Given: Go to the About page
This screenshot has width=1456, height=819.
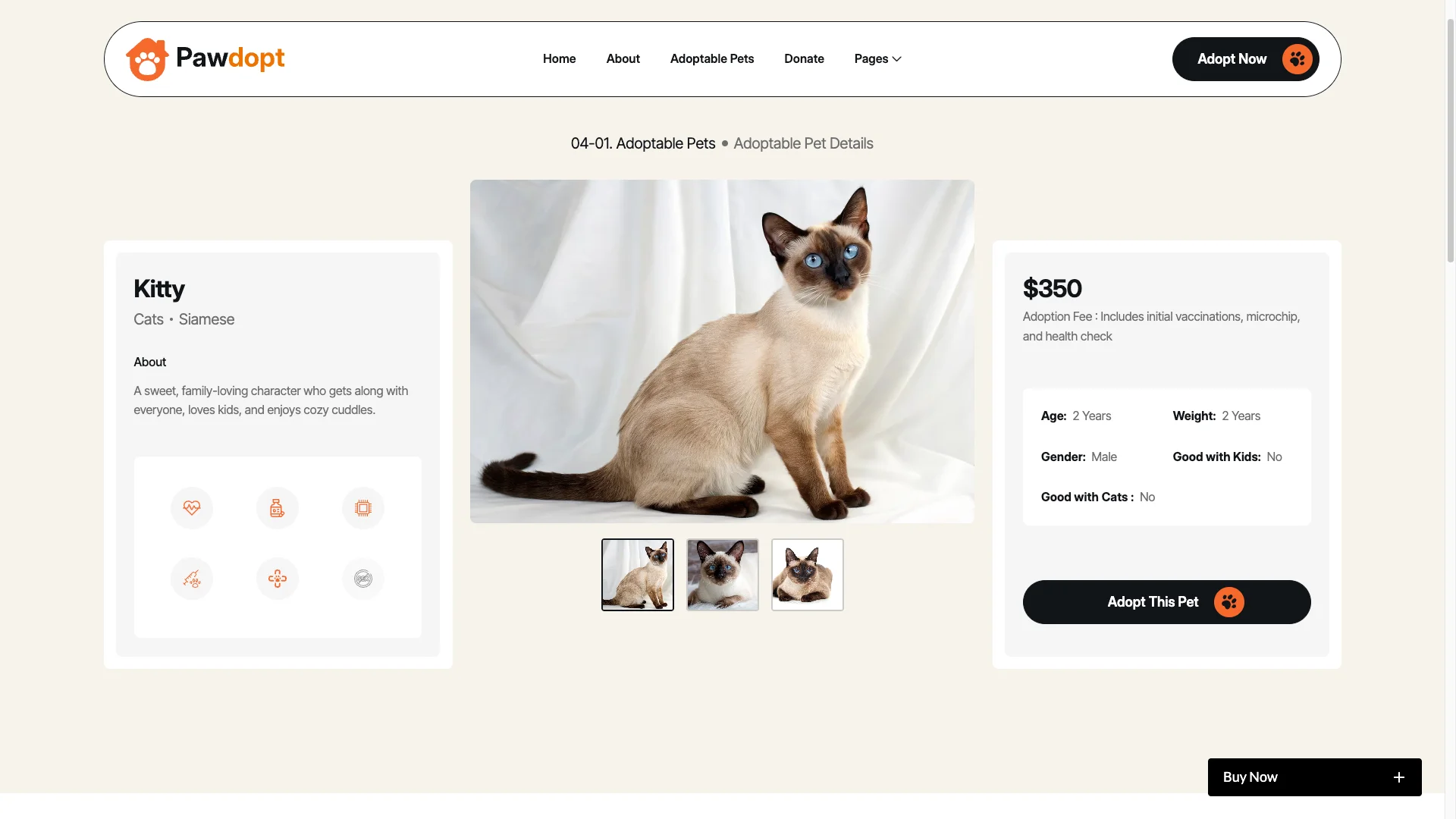Looking at the screenshot, I should click(x=623, y=59).
